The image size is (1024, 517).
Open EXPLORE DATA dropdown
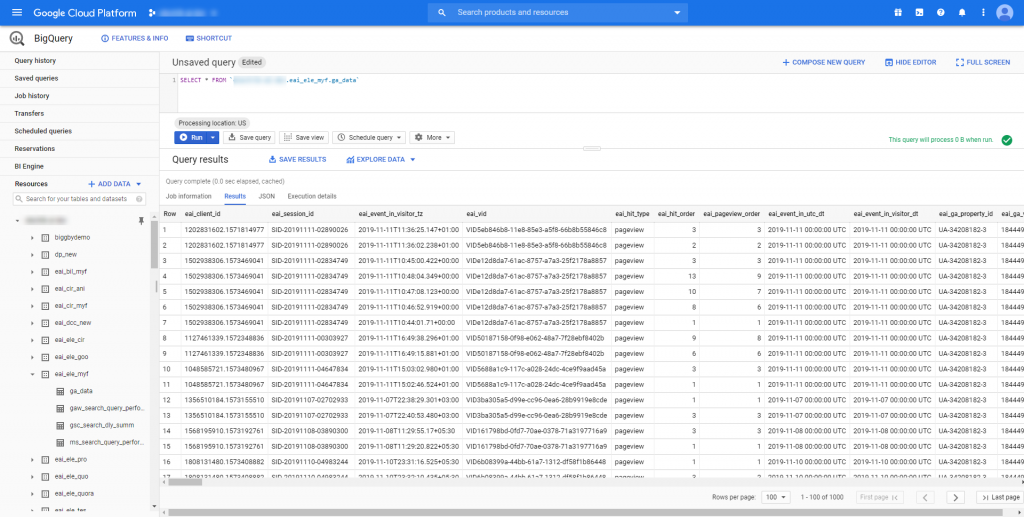(381, 159)
